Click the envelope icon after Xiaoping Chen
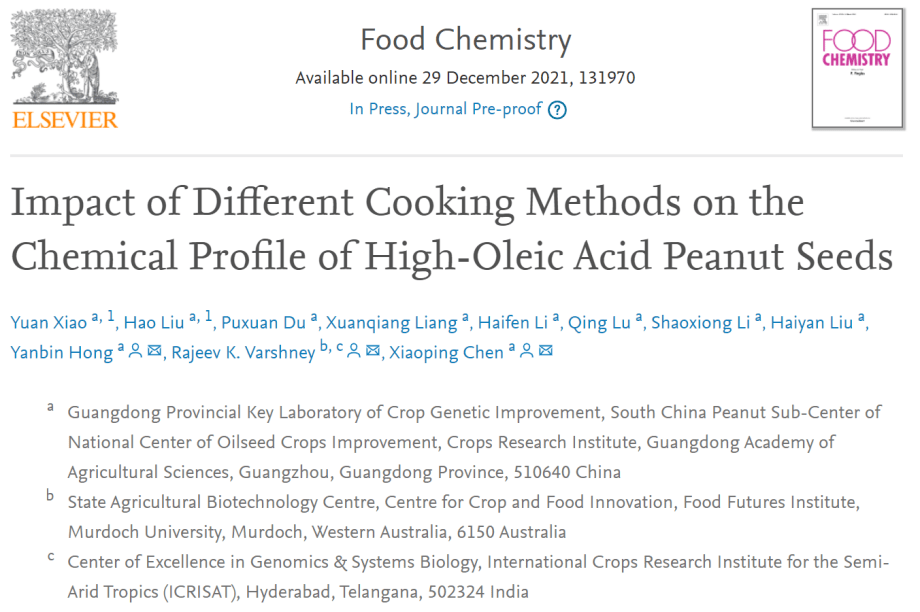The width and height of the screenshot is (920, 612). coord(545,351)
